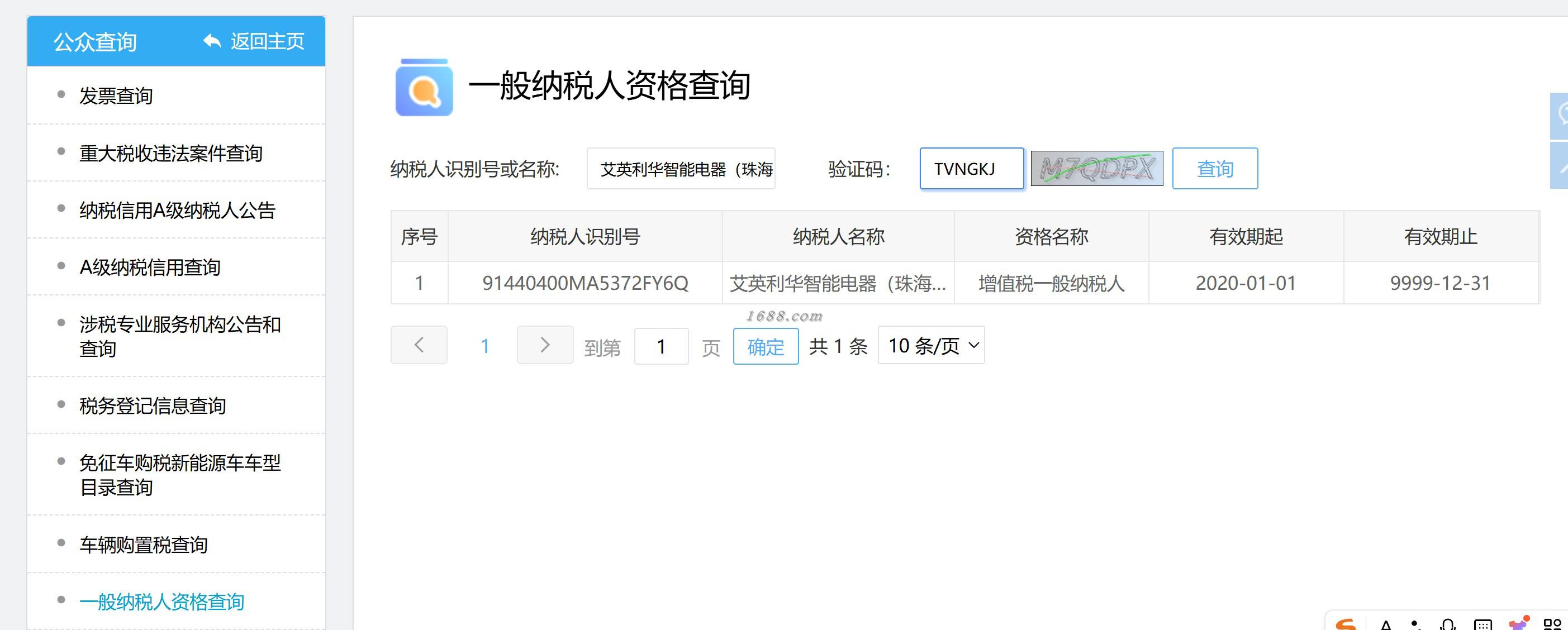Go to next page arrow

click(x=545, y=345)
